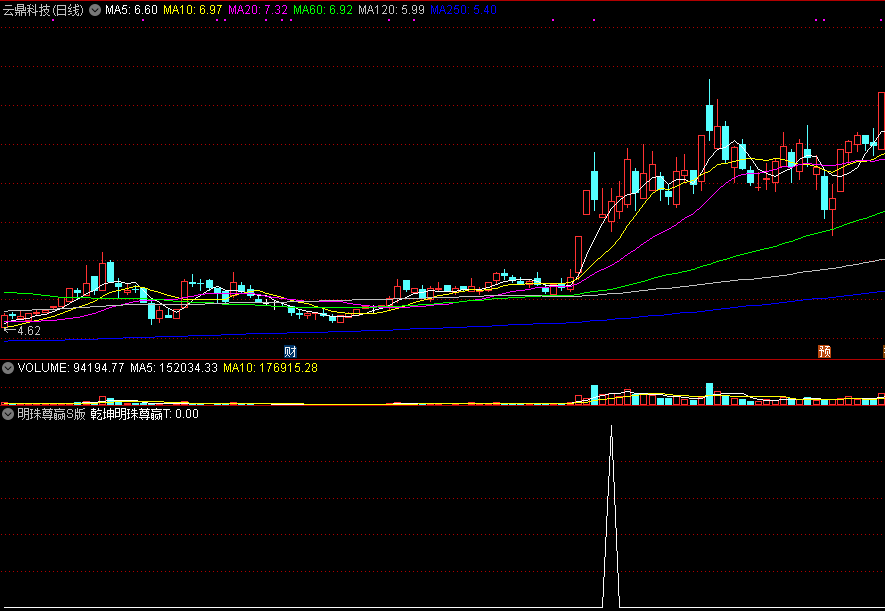Click the 明珠尊赢S版 indicator name

(x=51, y=414)
